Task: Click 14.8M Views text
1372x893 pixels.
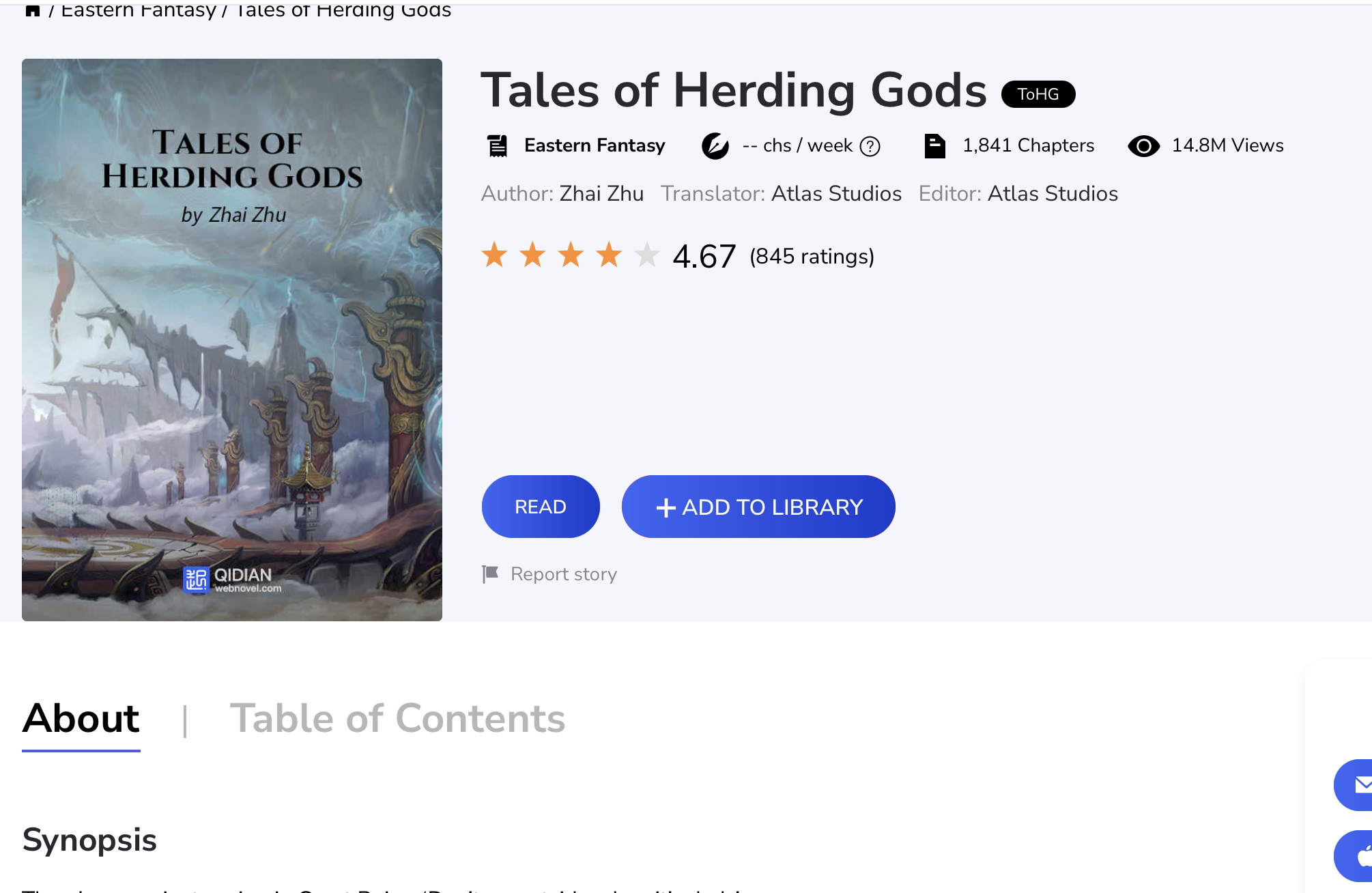Action: pos(1228,145)
